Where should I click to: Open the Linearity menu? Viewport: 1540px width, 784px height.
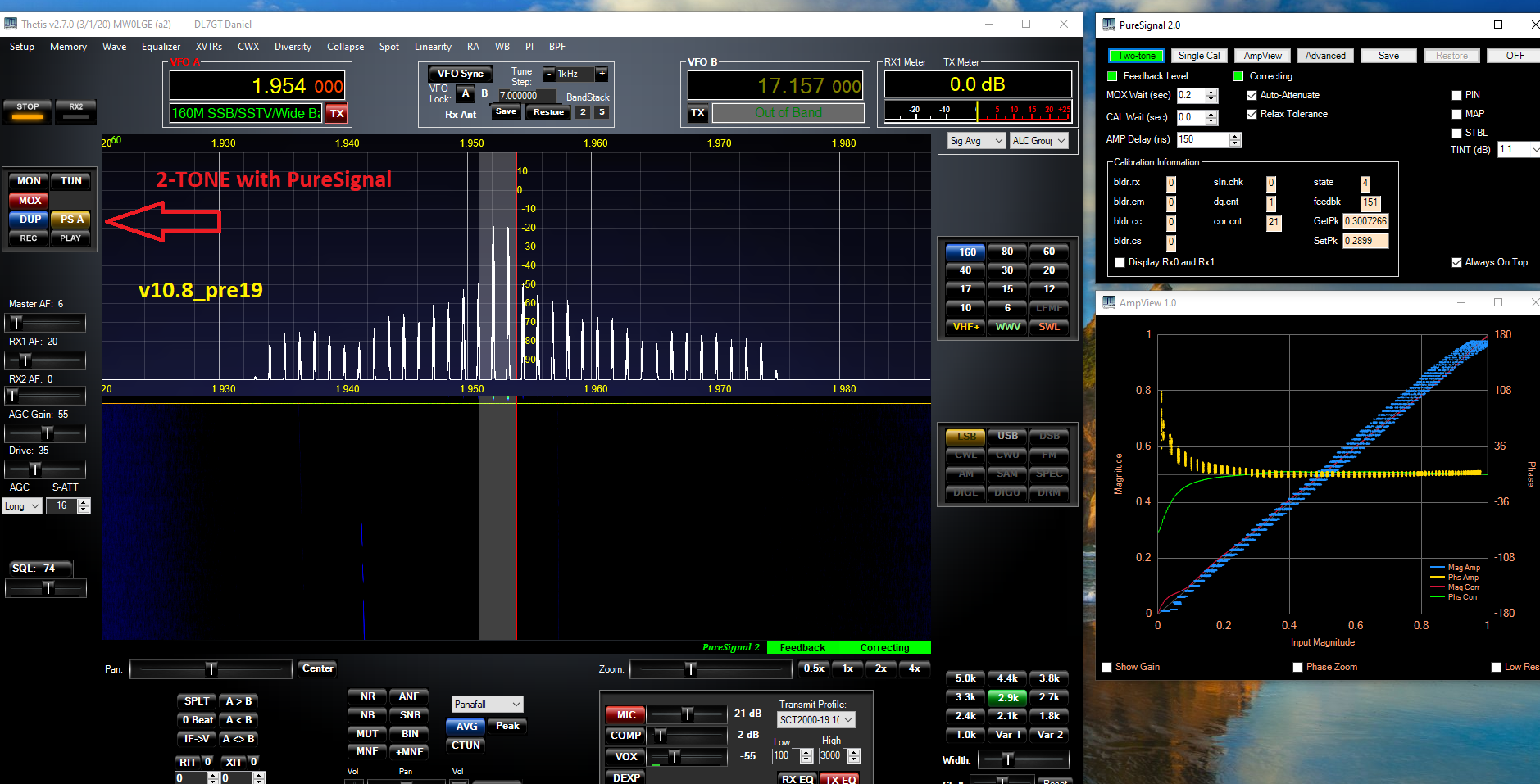click(433, 47)
